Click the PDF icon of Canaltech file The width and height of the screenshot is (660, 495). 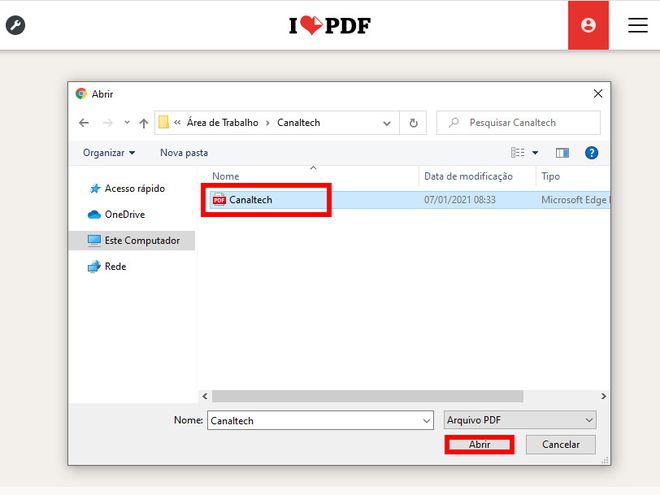pos(219,200)
